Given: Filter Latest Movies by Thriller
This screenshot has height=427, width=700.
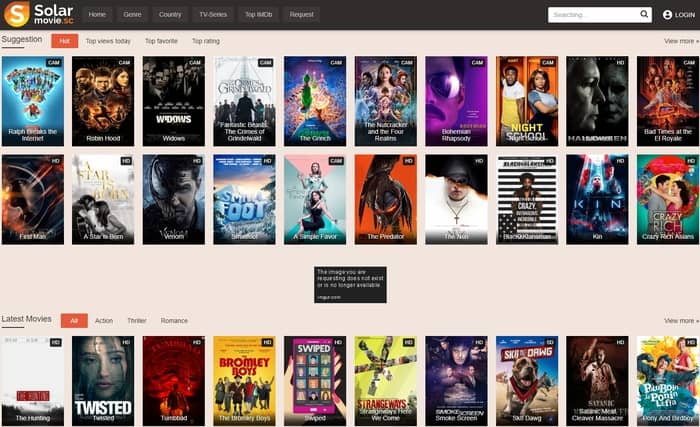Looking at the screenshot, I should (137, 321).
